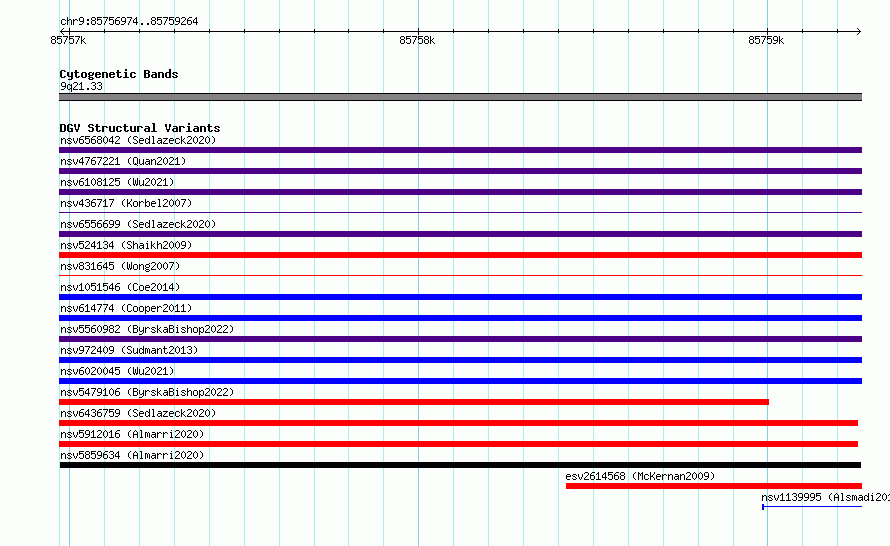This screenshot has height=546, width=890.
Task: Click nsv5479106 (ByrskaBishop2022) label
Action: [147, 392]
